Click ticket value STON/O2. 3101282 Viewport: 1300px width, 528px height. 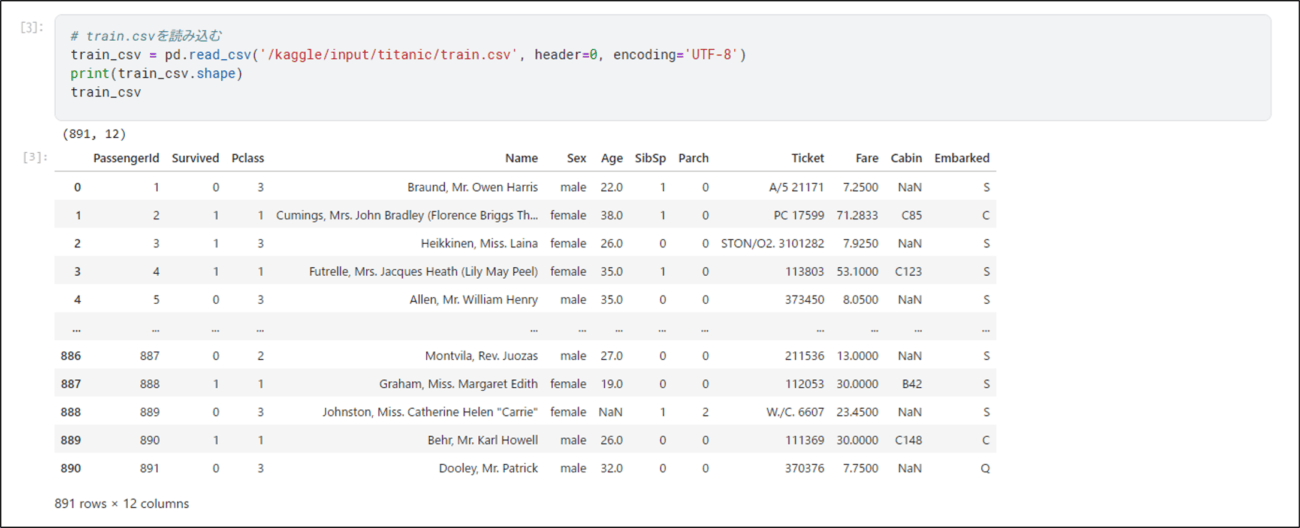click(772, 243)
